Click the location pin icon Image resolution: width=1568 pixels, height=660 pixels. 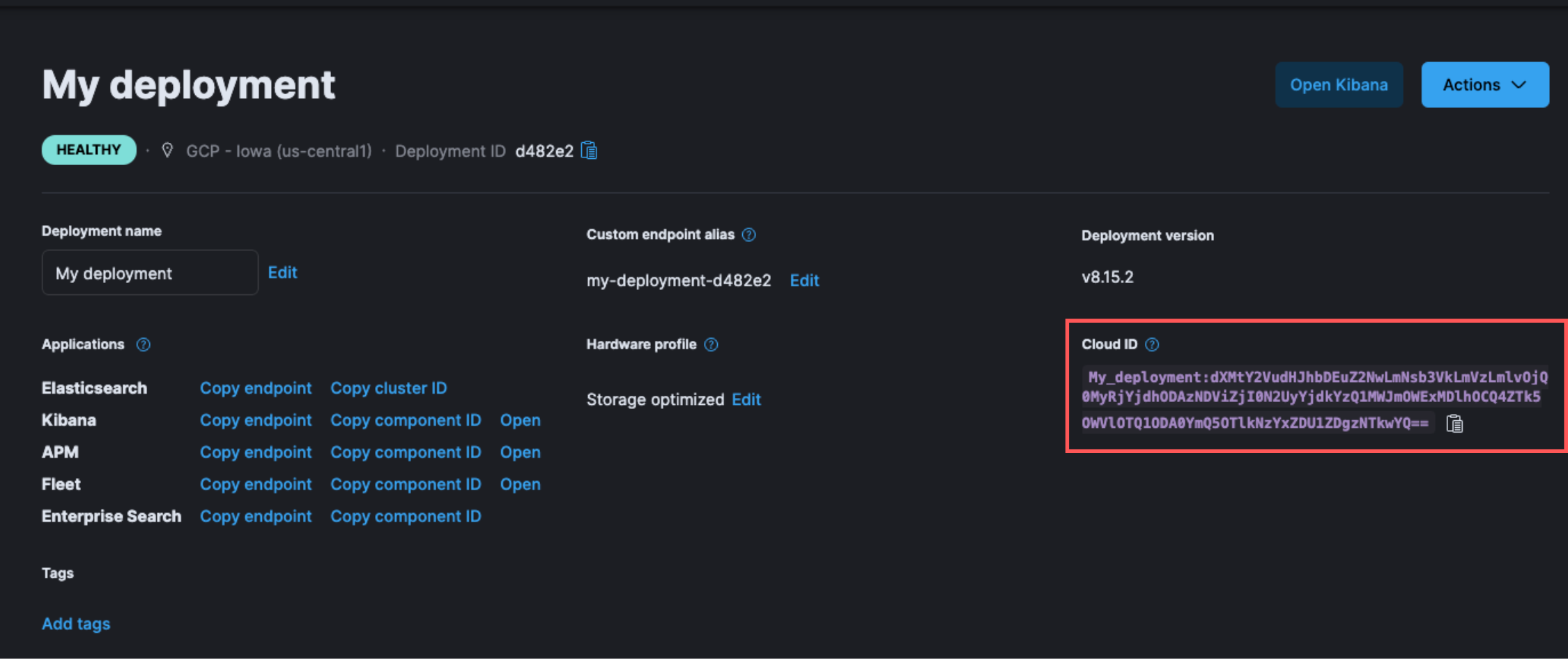tap(167, 151)
